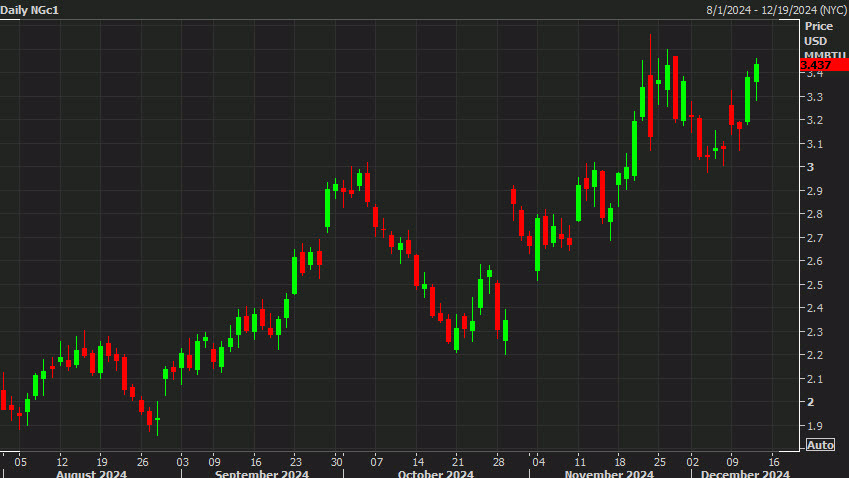Select the August 2024 month label
Image resolution: width=849 pixels, height=478 pixels.
tap(92, 474)
